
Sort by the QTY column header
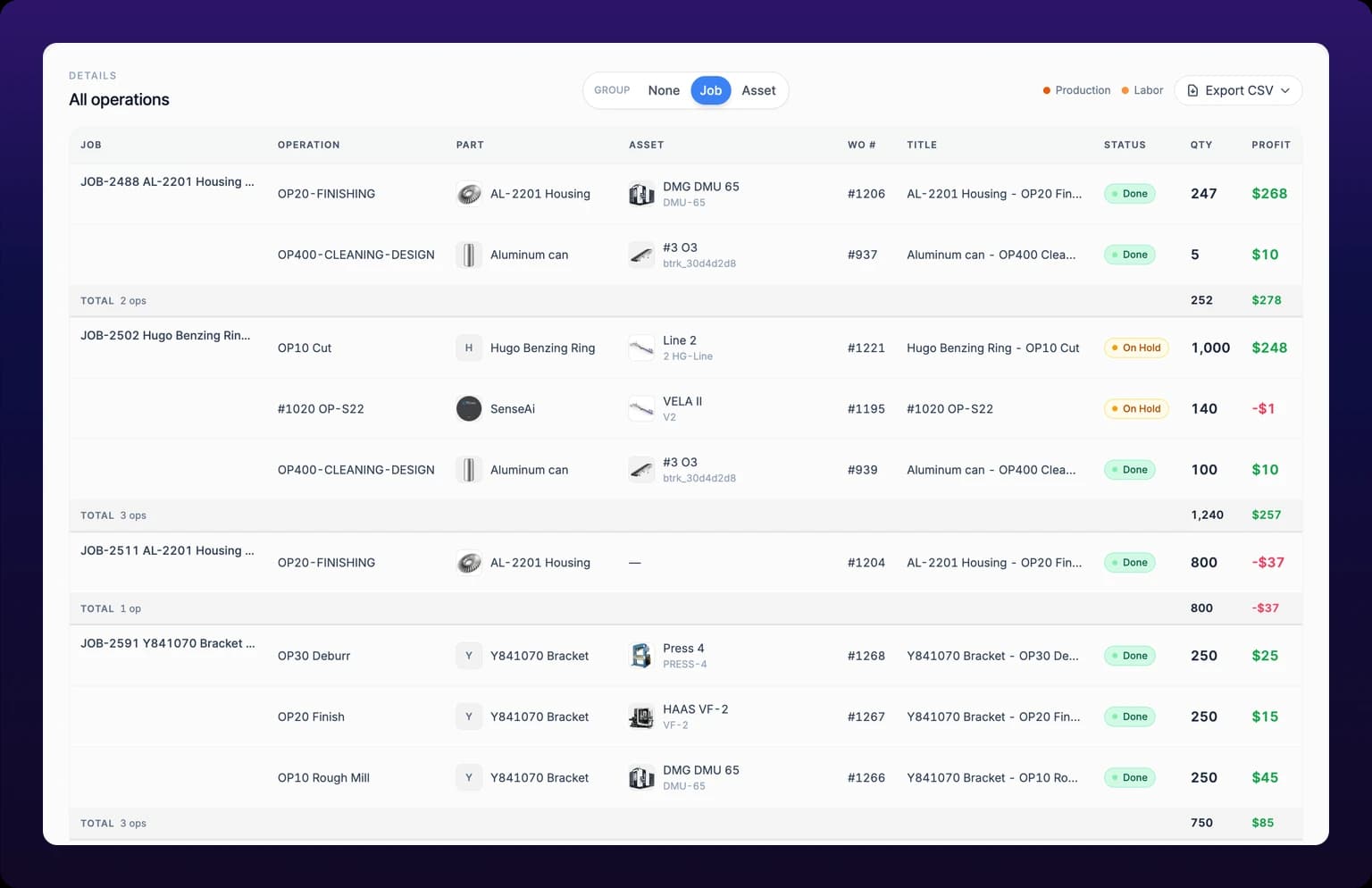coord(1201,145)
